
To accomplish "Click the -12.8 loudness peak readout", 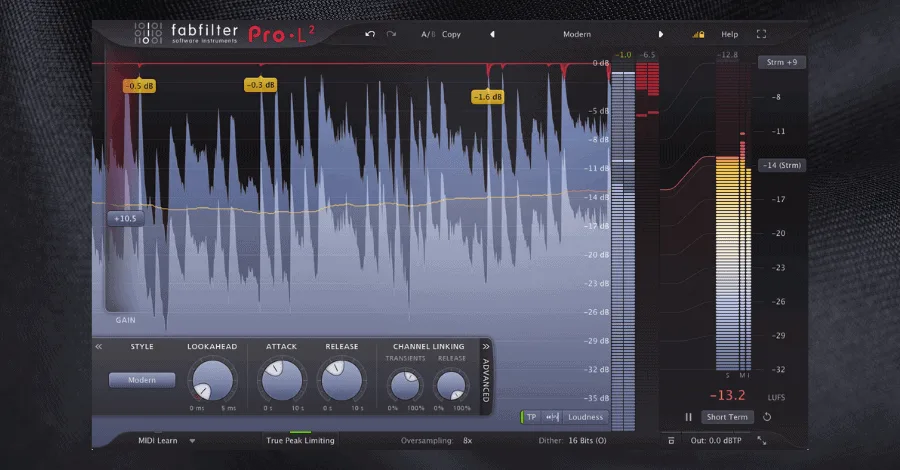I will [x=727, y=55].
